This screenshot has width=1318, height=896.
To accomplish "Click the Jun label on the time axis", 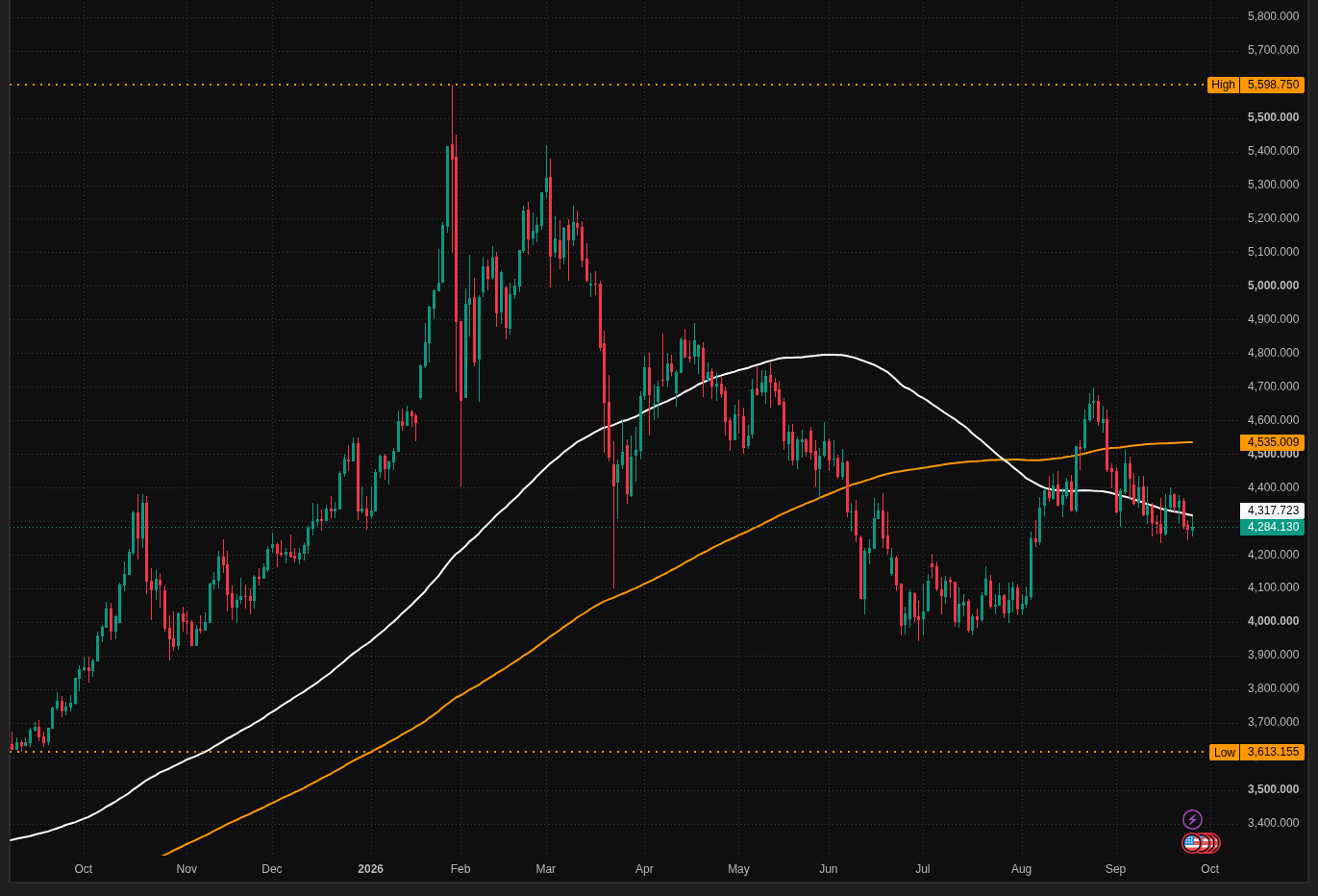I will 829,869.
